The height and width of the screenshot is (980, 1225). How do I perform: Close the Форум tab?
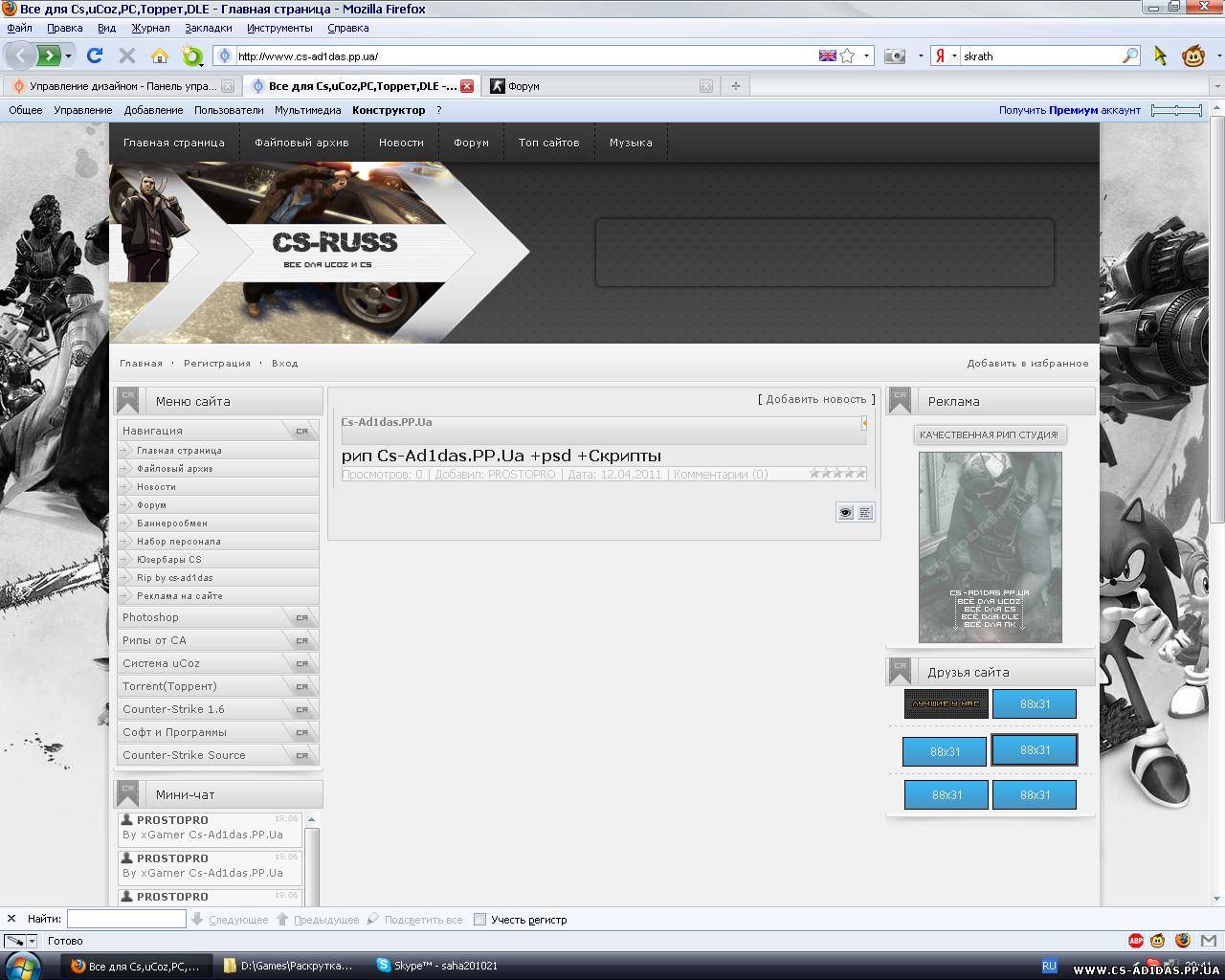coord(706,86)
